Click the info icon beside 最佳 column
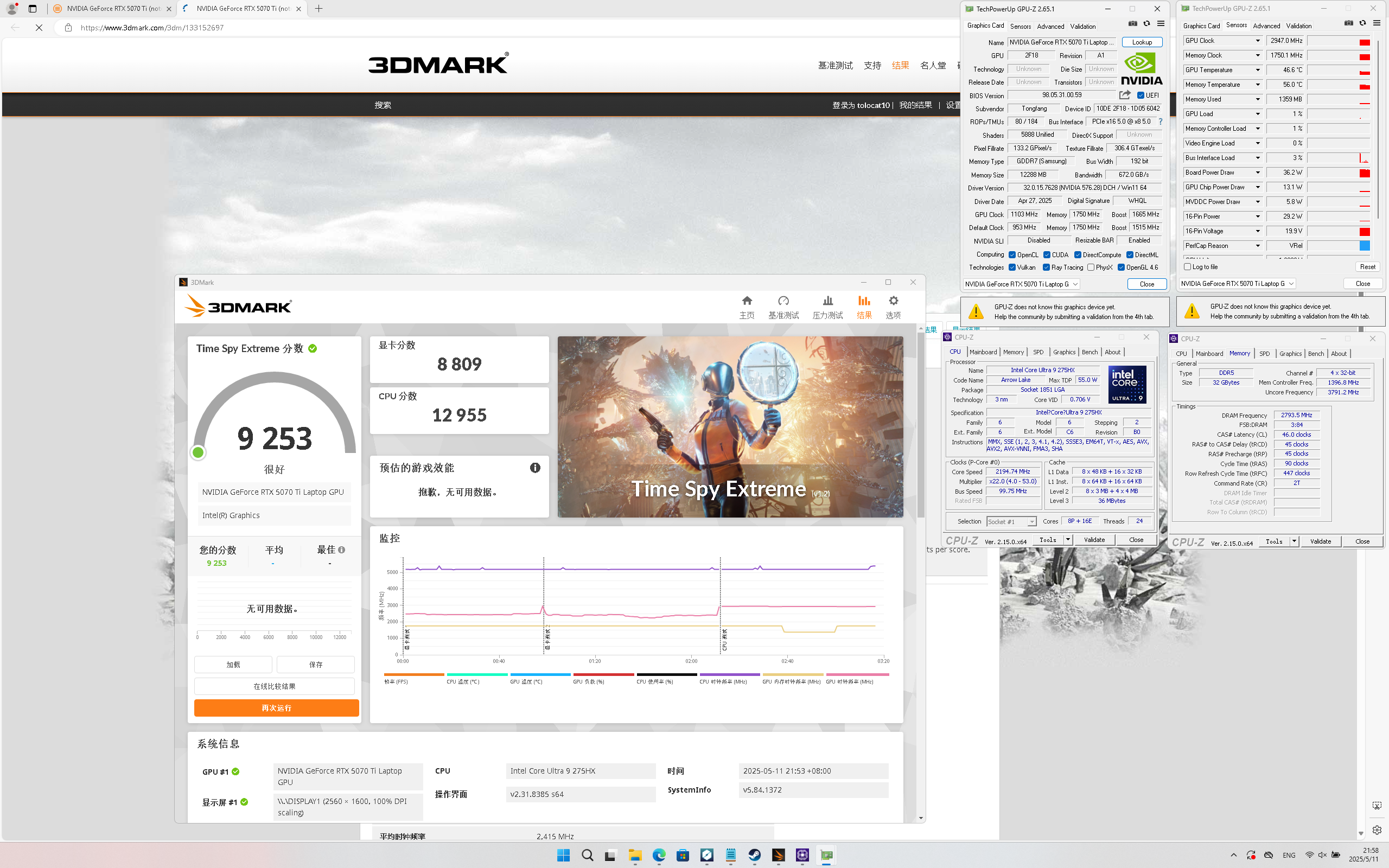 click(x=341, y=550)
